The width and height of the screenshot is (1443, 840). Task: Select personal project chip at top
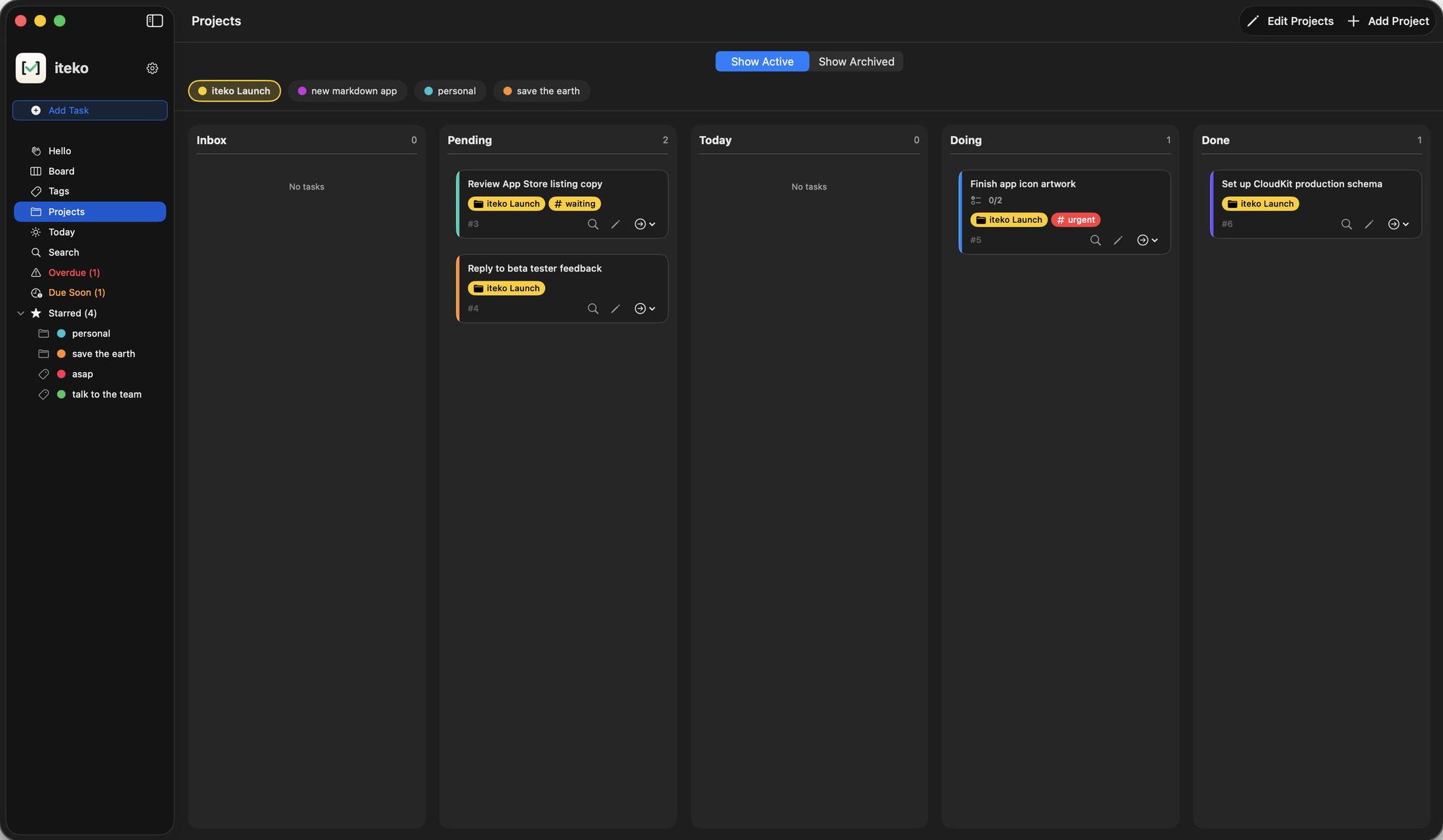point(450,91)
